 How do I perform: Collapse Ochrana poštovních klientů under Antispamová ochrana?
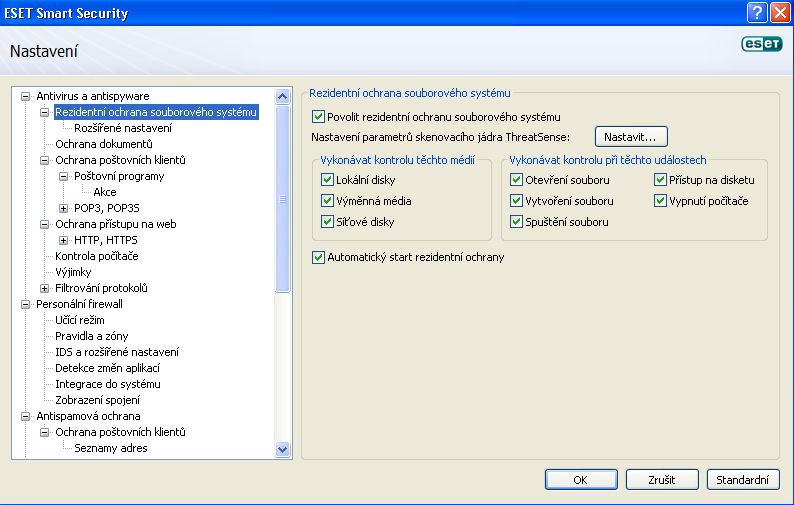(x=45, y=433)
